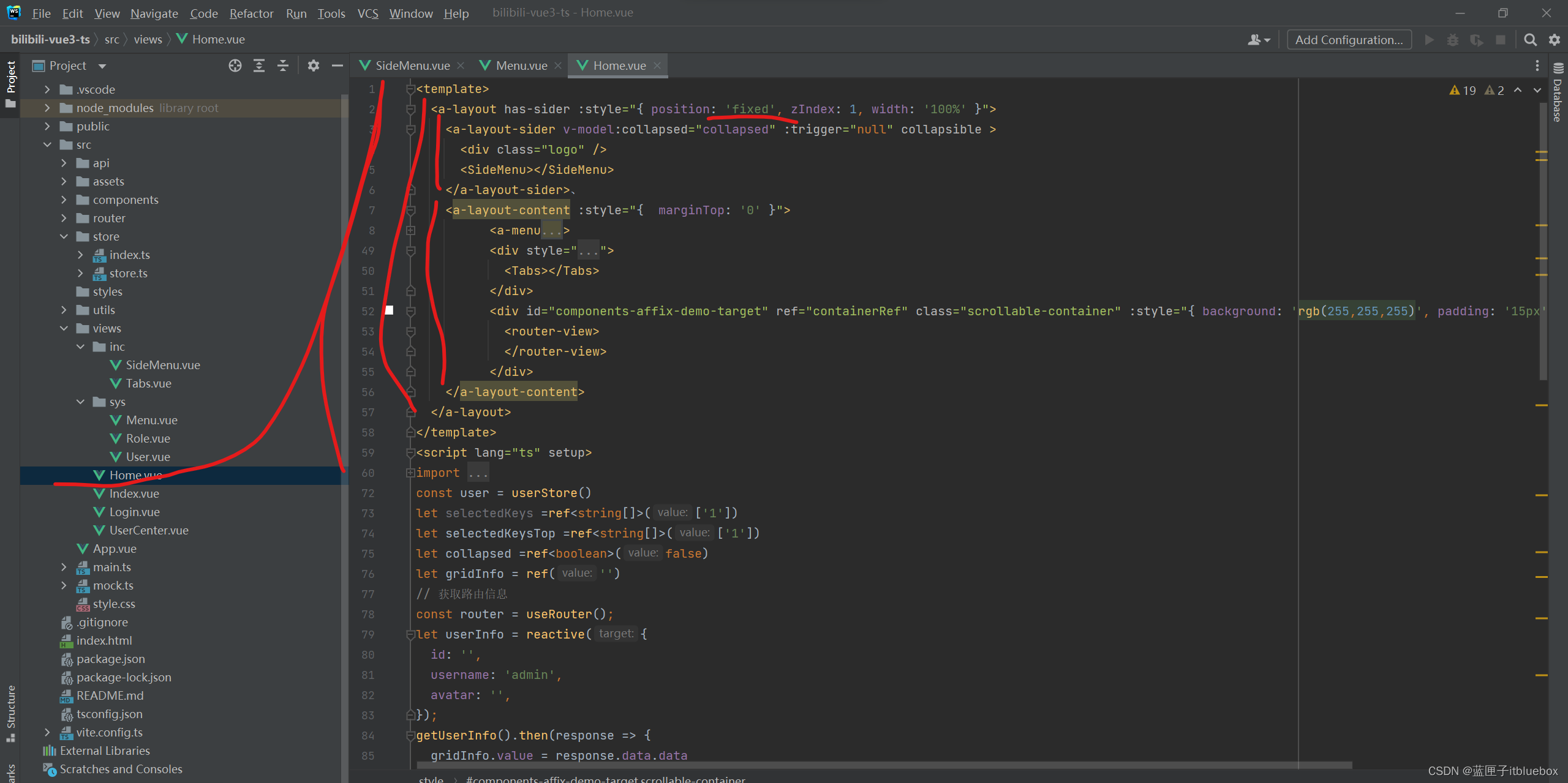
Task: Click the views breadcrumb link
Action: (x=148, y=40)
